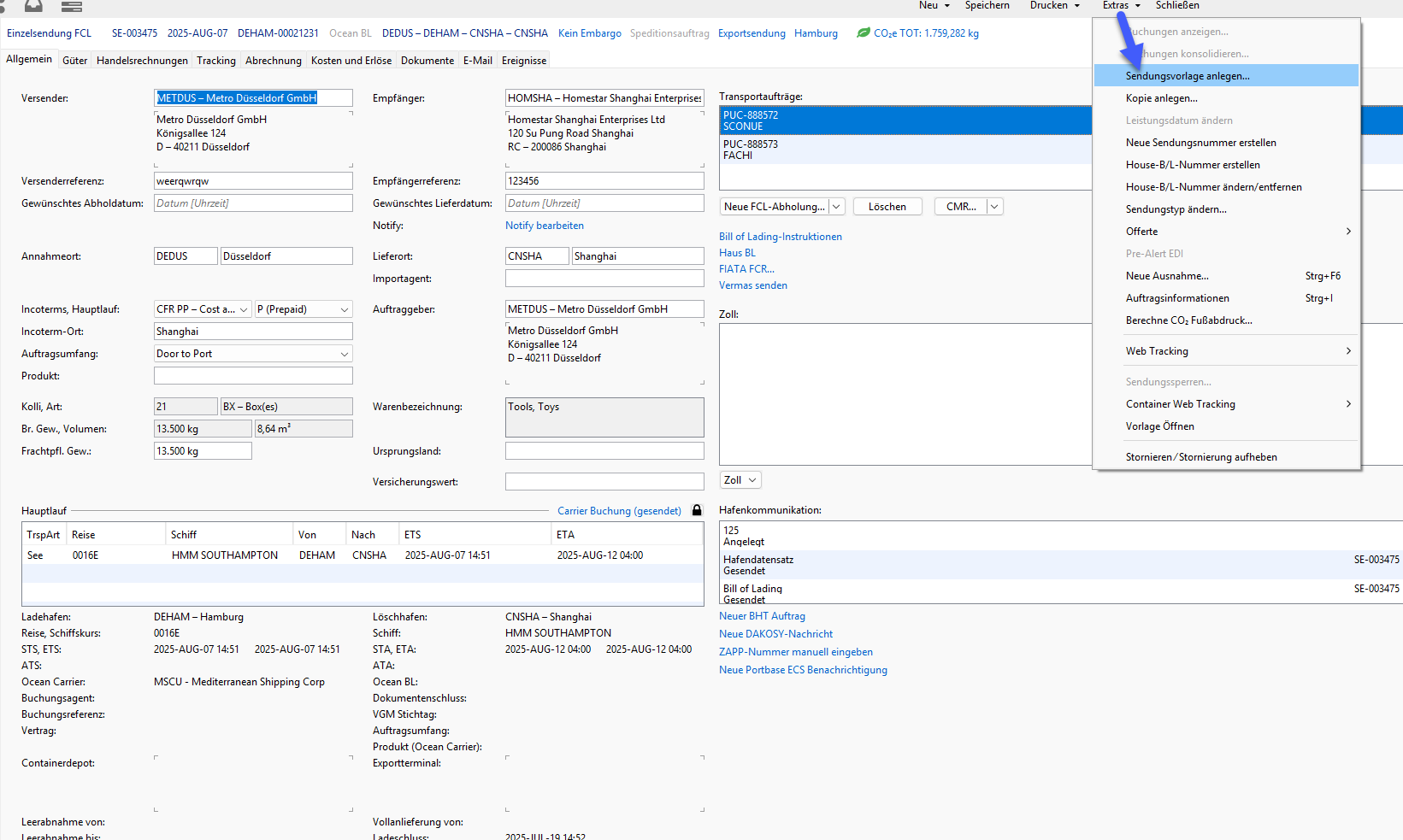The image size is (1403, 840).
Task: Open the Zoll dropdown button
Action: [x=740, y=480]
